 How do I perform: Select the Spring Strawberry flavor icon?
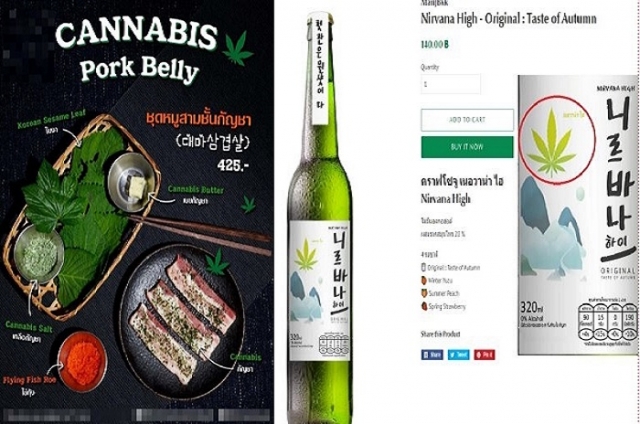[424, 306]
